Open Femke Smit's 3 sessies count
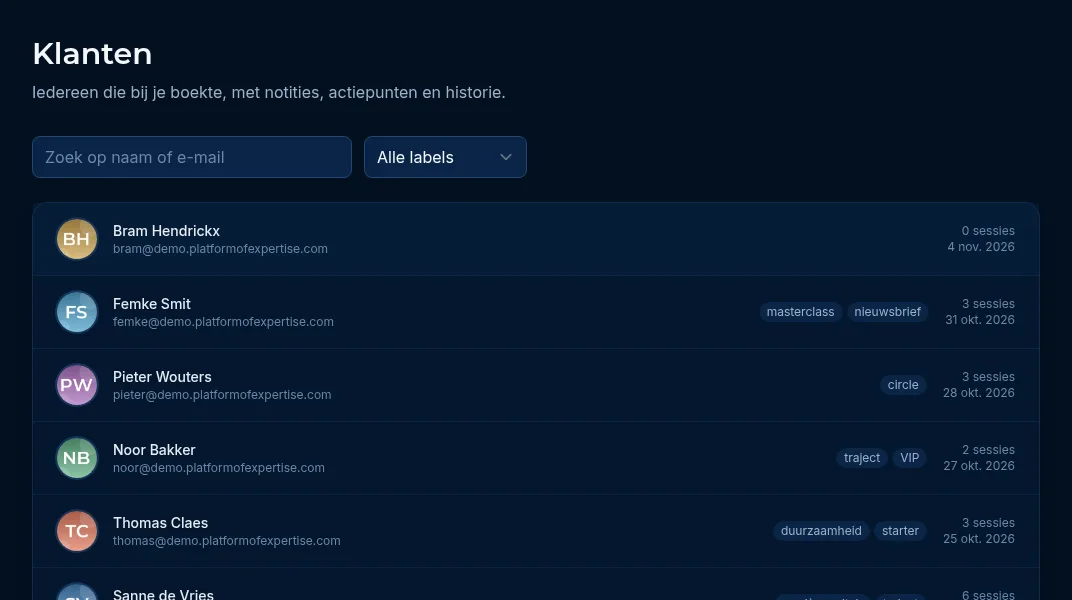The width and height of the screenshot is (1072, 600). click(x=988, y=303)
